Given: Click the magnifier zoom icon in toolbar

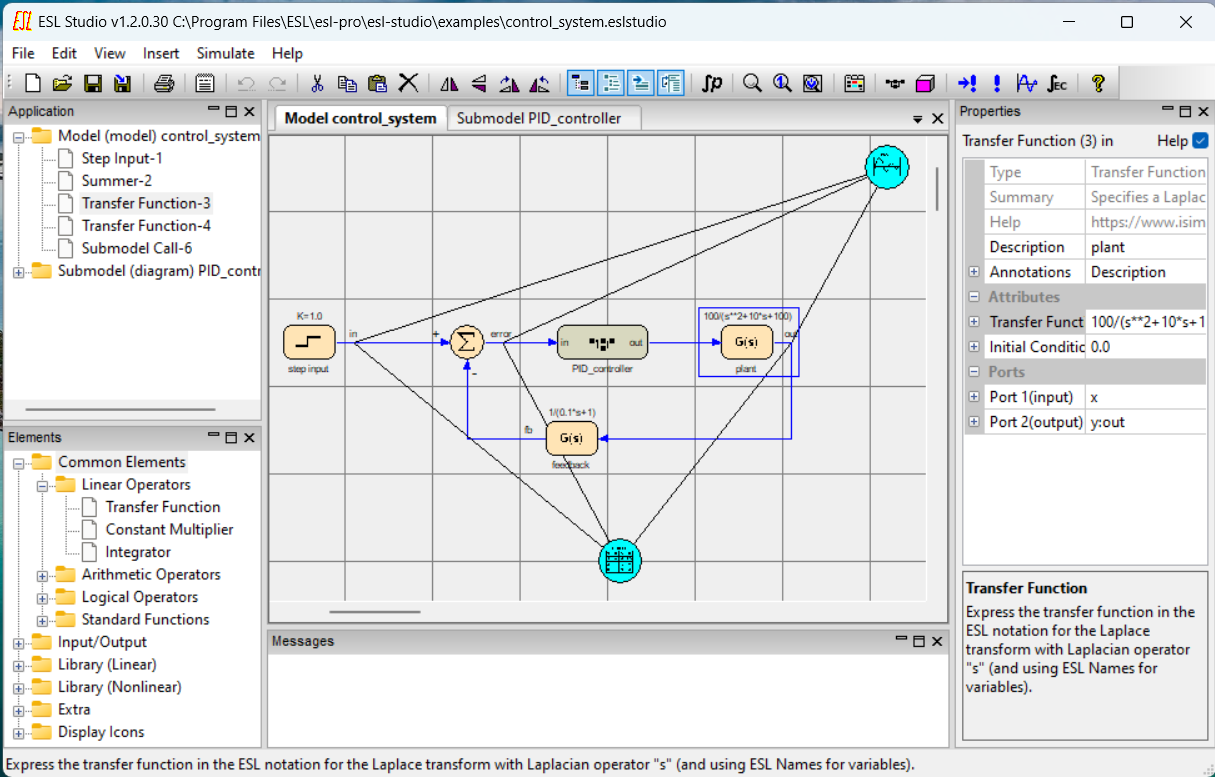Looking at the screenshot, I should 752,84.
